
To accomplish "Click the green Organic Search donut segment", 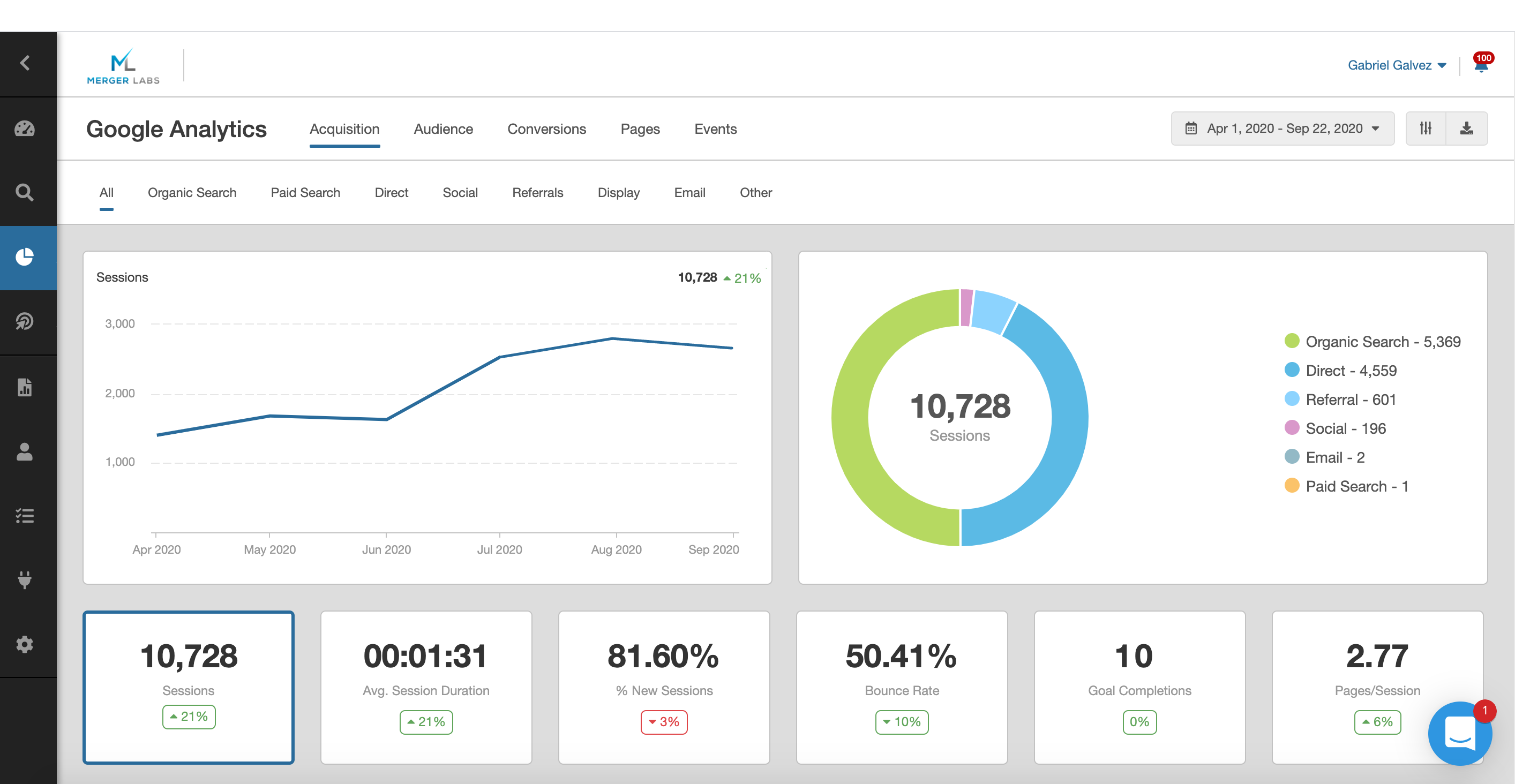I will [x=850, y=418].
